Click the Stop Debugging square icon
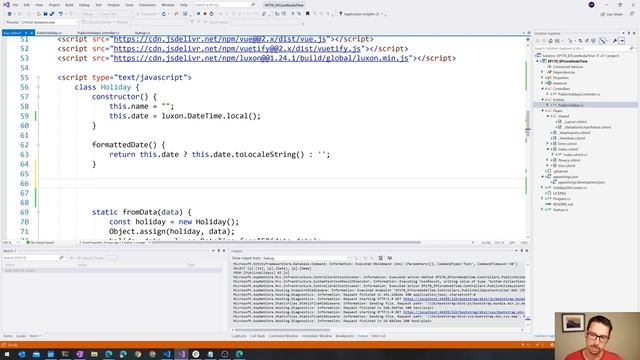This screenshot has height=360, width=640. [x=205, y=14]
